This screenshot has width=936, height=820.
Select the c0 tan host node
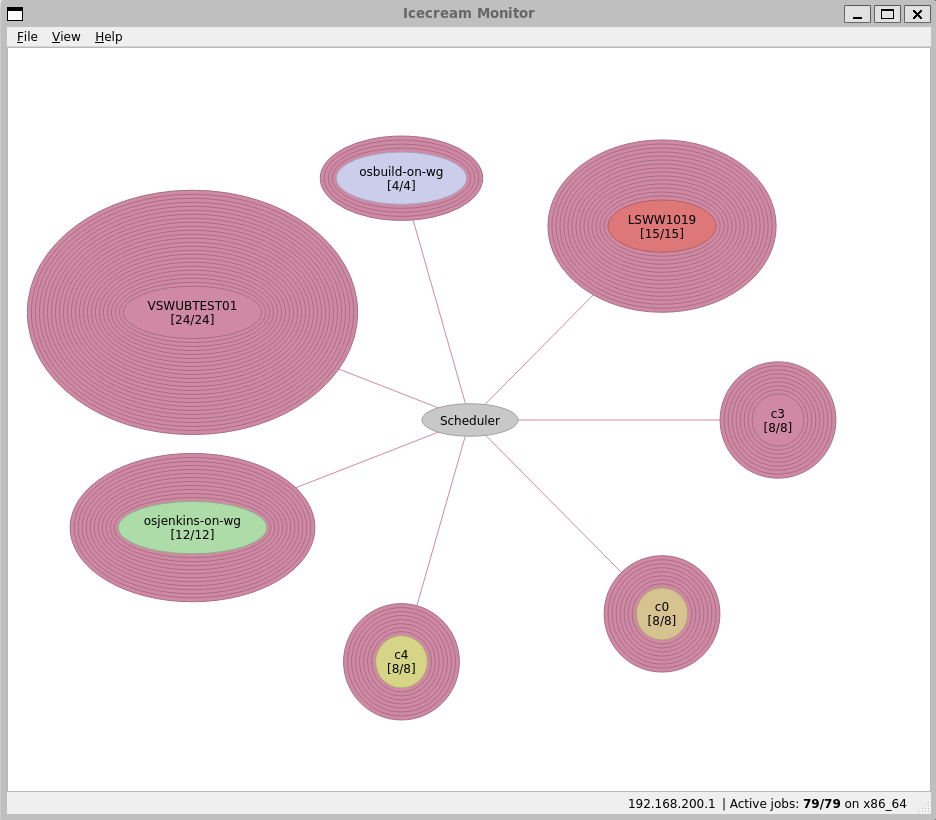pos(661,614)
